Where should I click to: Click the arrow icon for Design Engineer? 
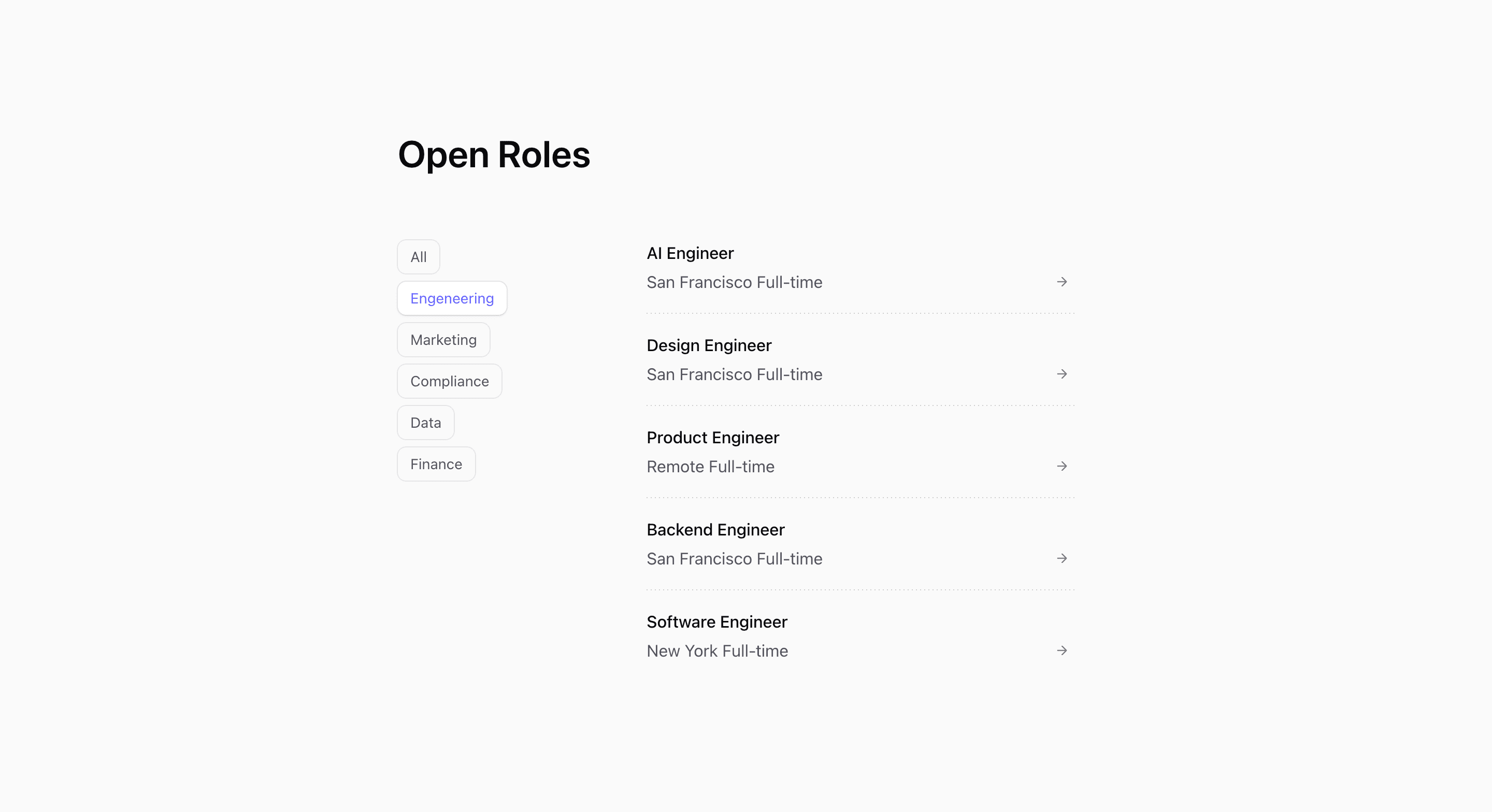(x=1061, y=374)
